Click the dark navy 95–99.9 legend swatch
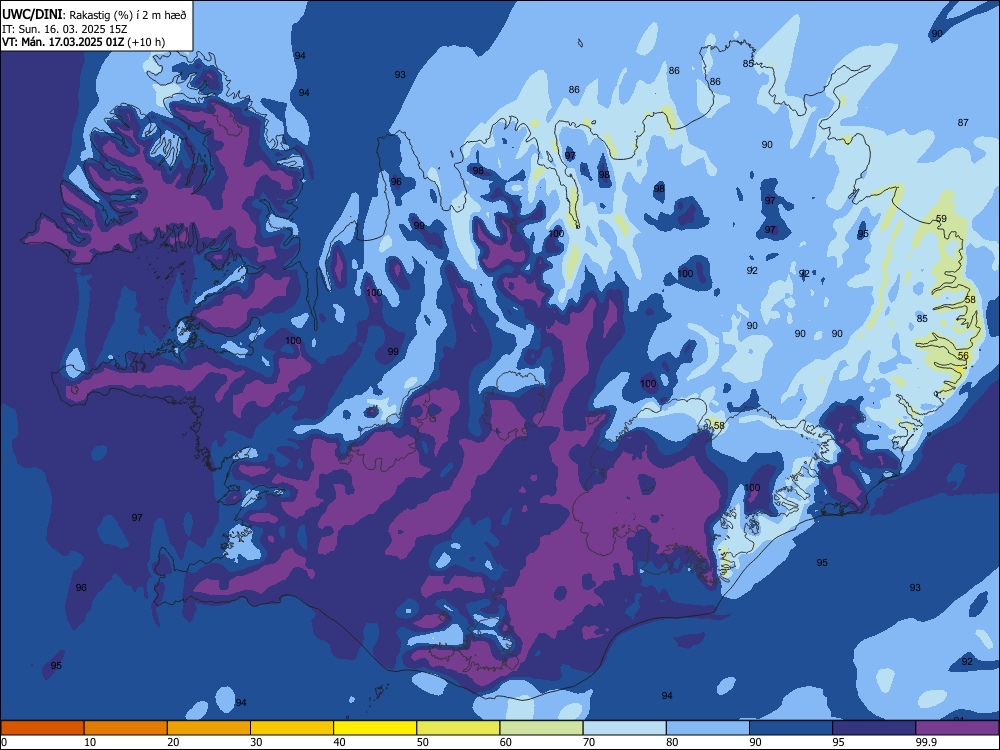The height and width of the screenshot is (750, 1000). click(x=874, y=728)
